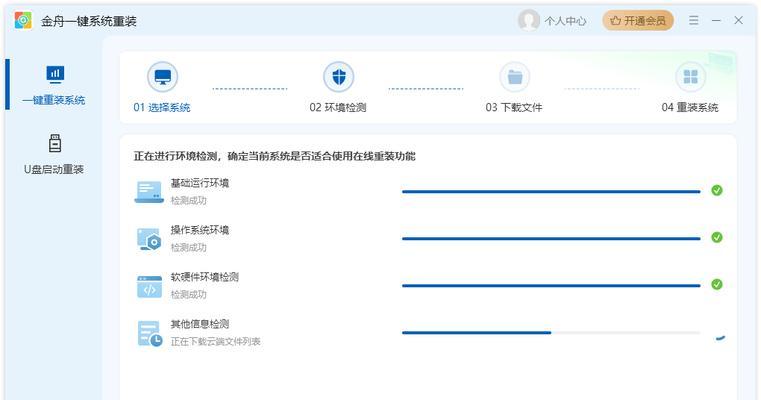Click the 基础运行环境 item title
This screenshot has width=761, height=400.
tap(199, 183)
